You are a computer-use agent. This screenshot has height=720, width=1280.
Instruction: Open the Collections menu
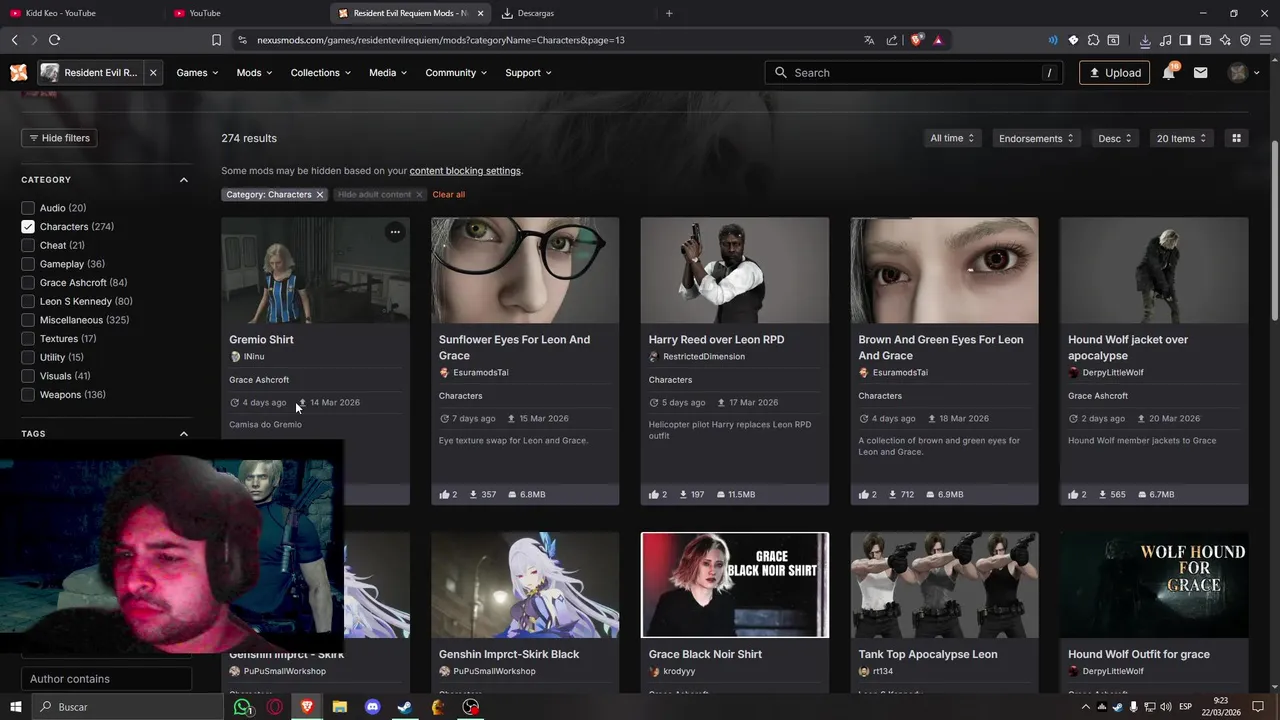pos(321,73)
